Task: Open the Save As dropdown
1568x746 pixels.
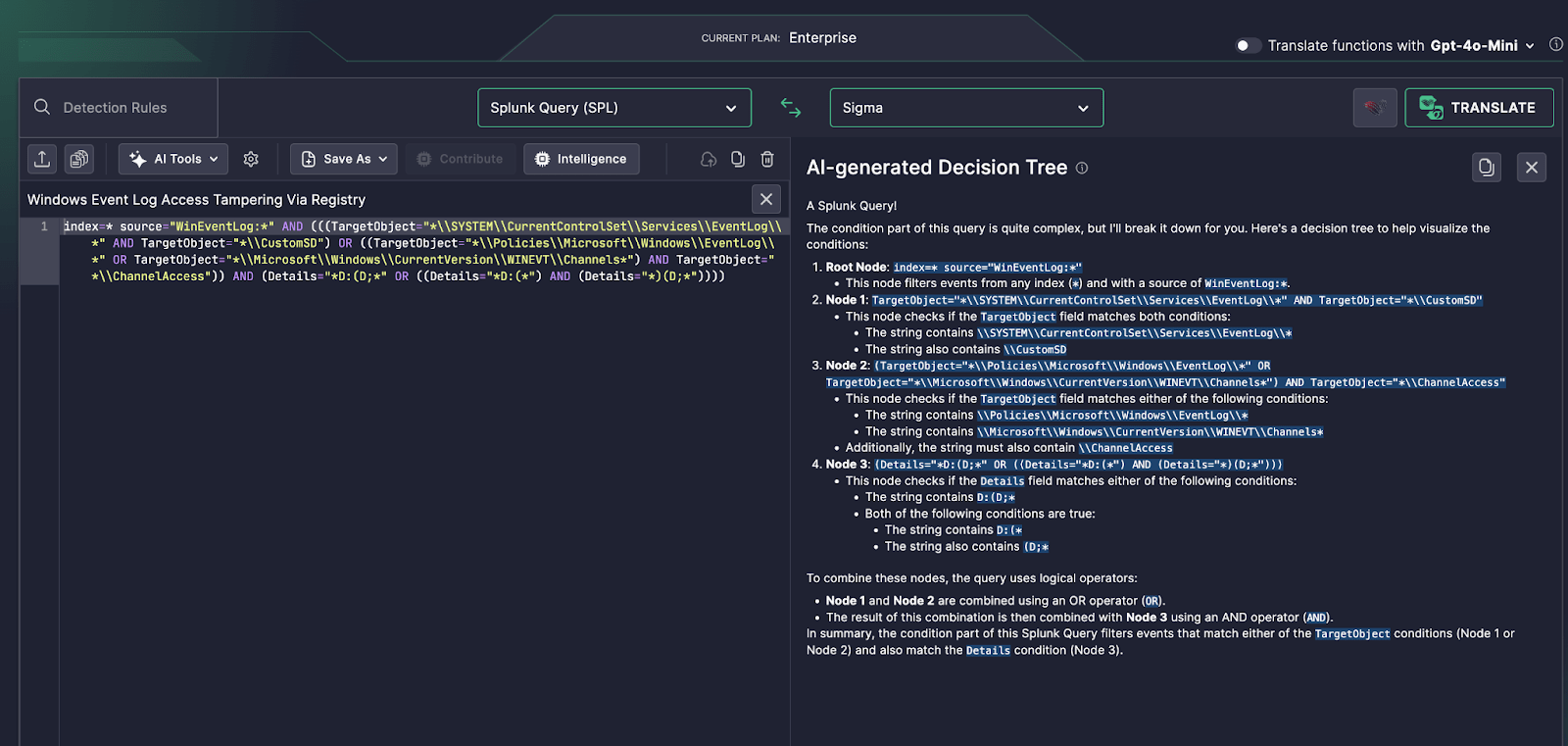Action: coord(344,159)
